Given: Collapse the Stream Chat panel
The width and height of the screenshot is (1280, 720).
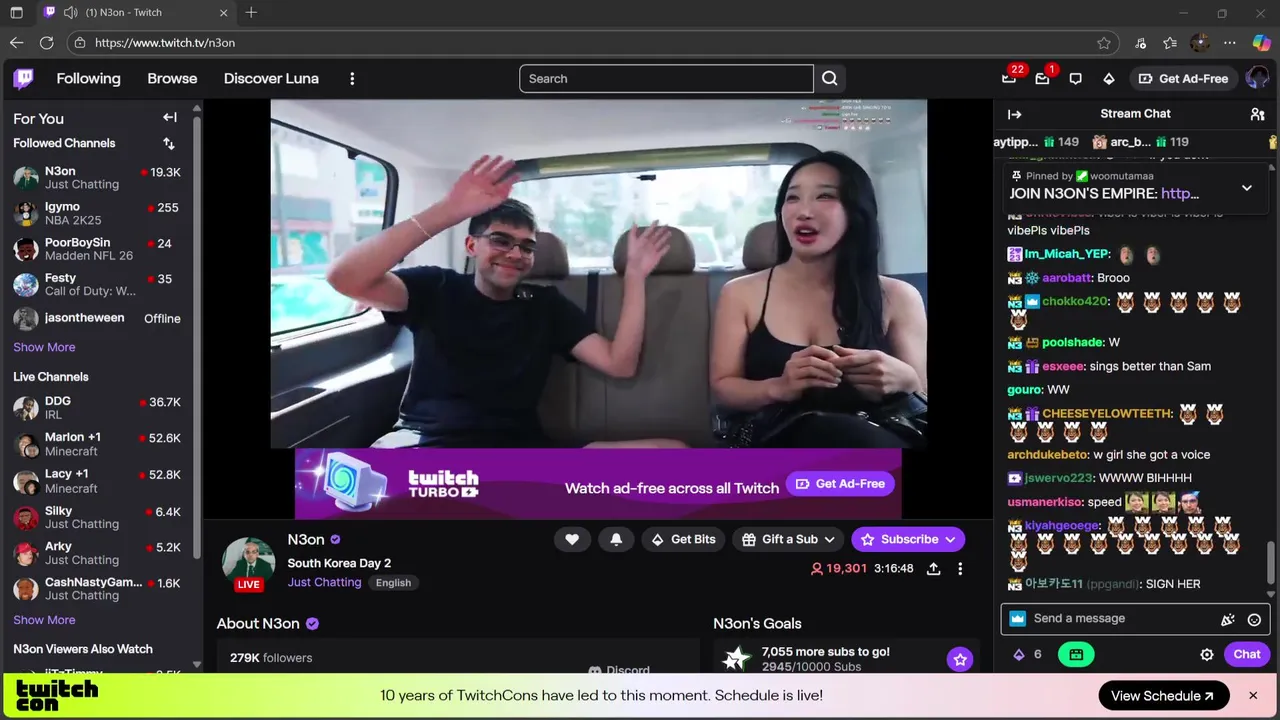Looking at the screenshot, I should click(1015, 114).
